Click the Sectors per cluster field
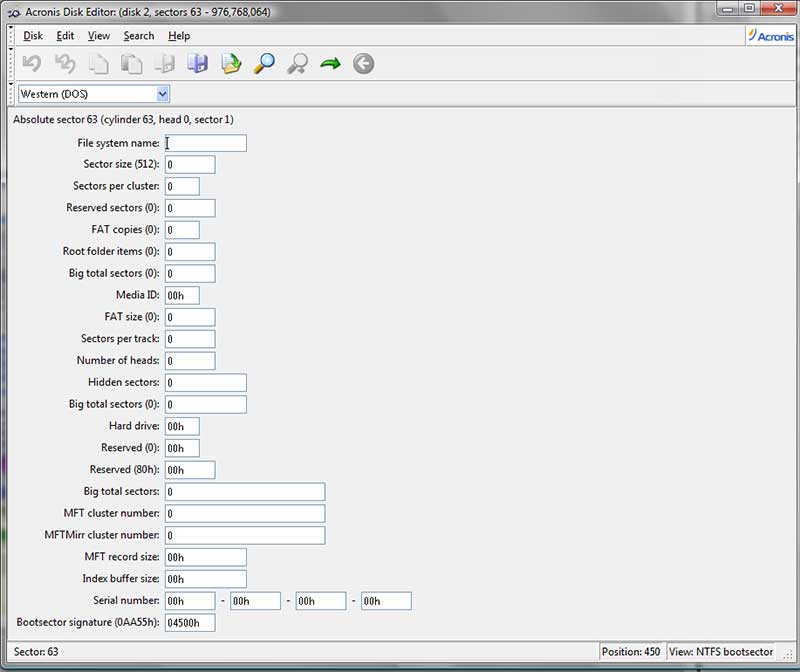This screenshot has height=672, width=800. tap(182, 186)
